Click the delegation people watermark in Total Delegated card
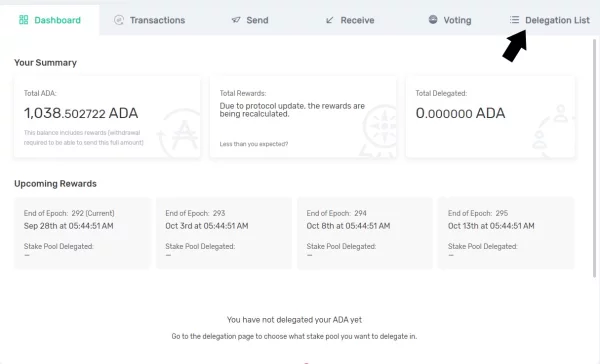Image resolution: width=600 pixels, height=364 pixels. (x=553, y=131)
